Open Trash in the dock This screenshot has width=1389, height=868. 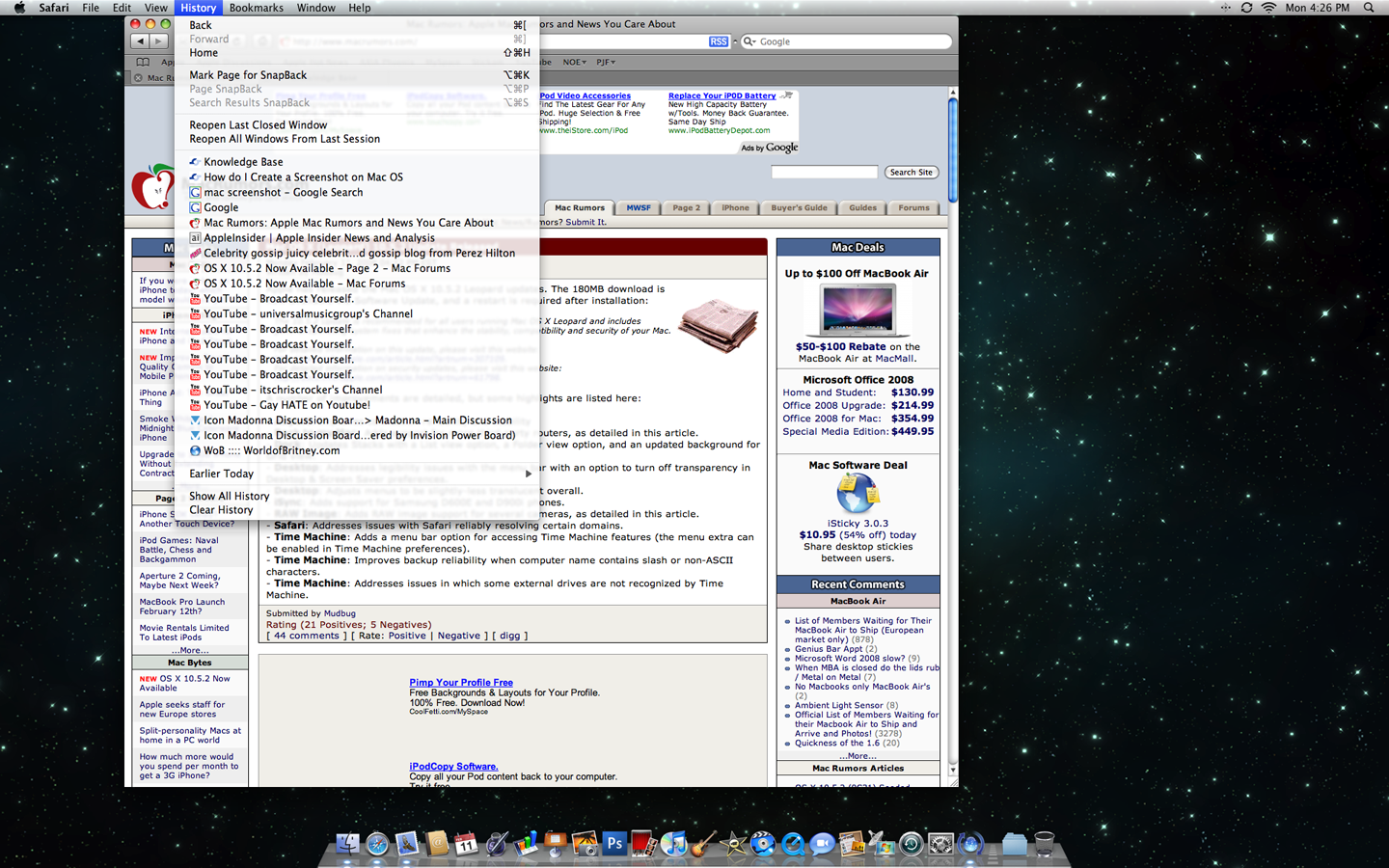click(x=1044, y=844)
